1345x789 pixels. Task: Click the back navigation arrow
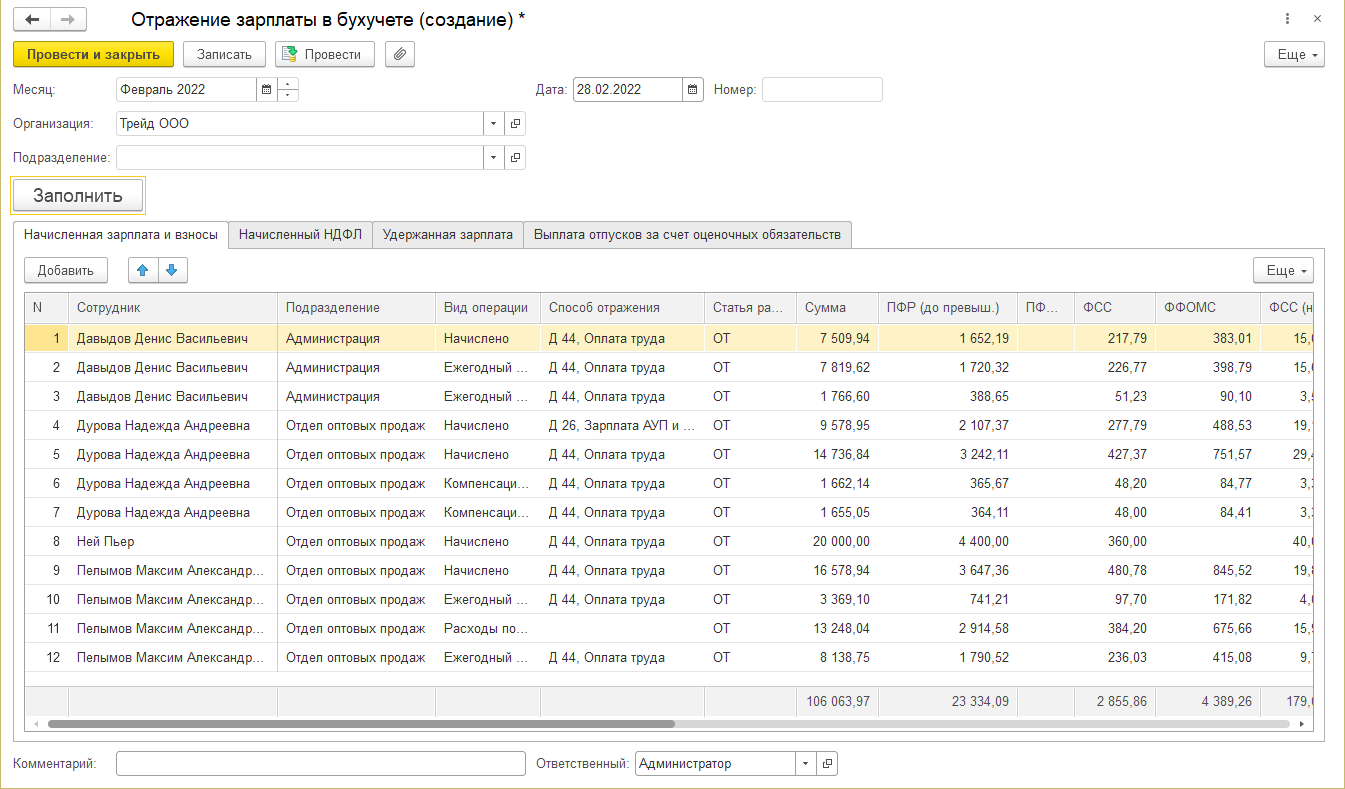pyautogui.click(x=32, y=20)
